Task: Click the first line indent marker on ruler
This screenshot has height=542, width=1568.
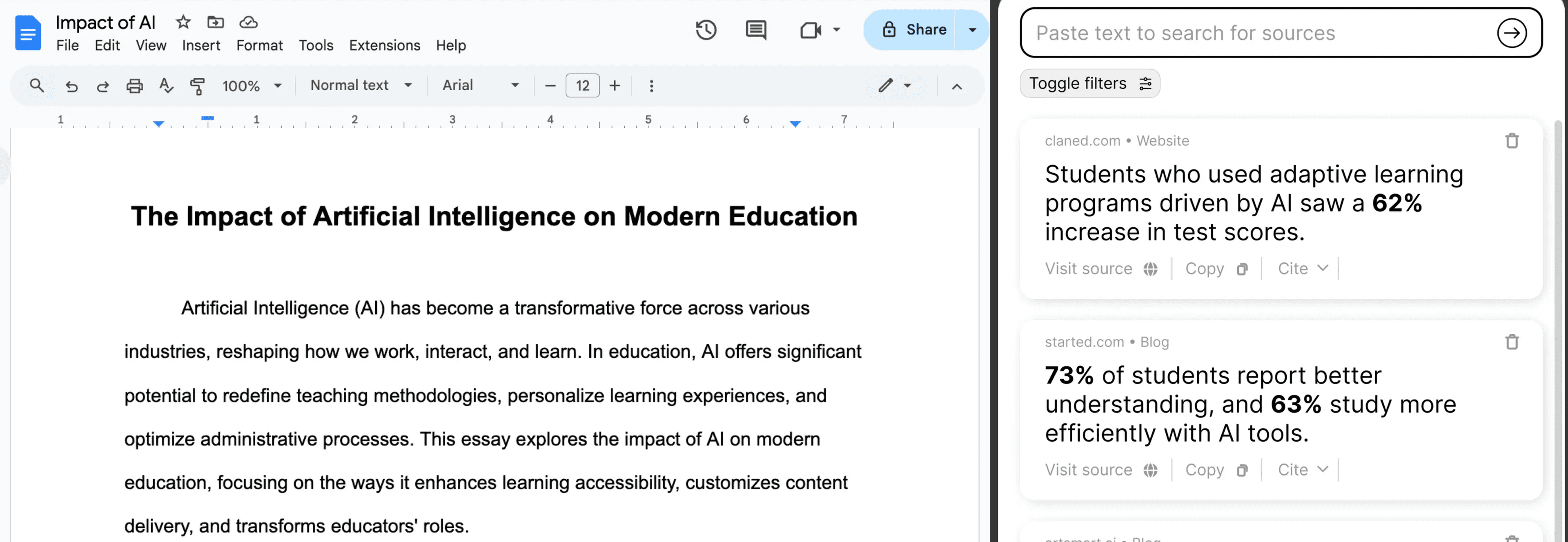Action: tap(207, 118)
